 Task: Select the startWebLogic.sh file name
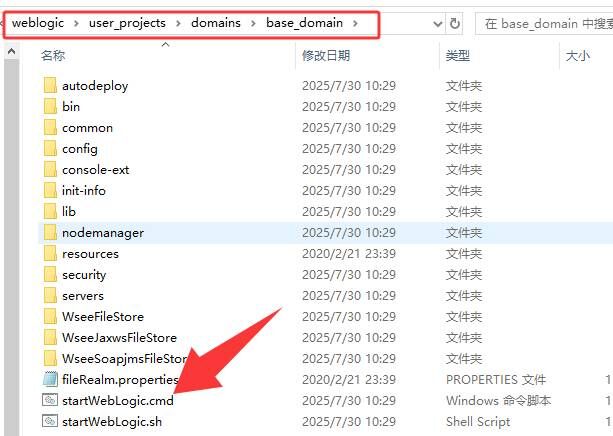[112, 422]
